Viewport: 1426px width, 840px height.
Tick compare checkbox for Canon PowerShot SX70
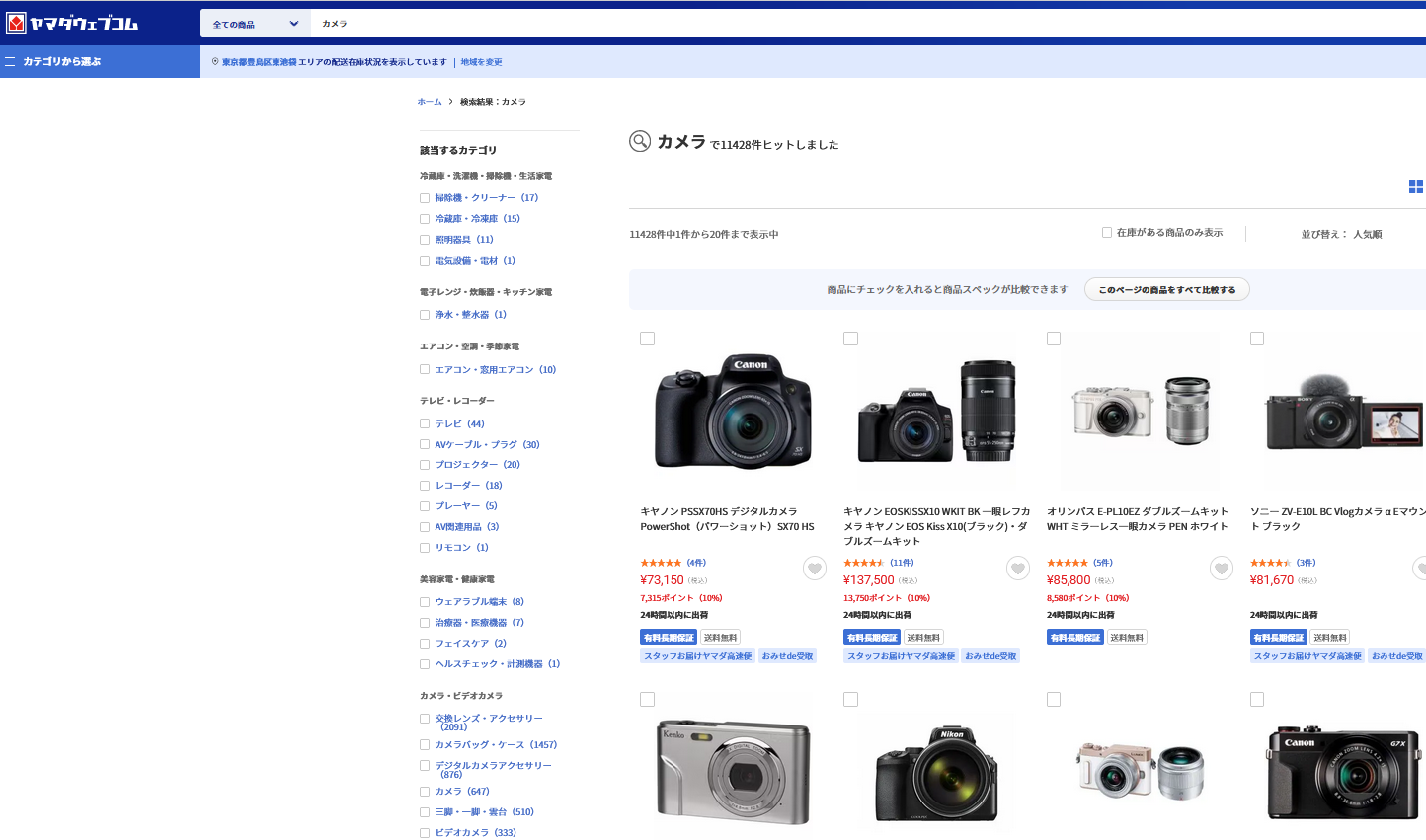tap(648, 339)
